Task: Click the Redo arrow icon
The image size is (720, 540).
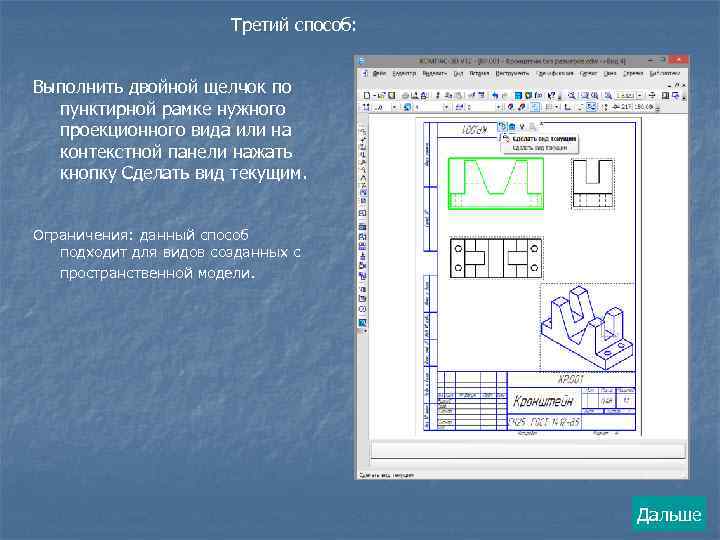Action: (x=505, y=96)
